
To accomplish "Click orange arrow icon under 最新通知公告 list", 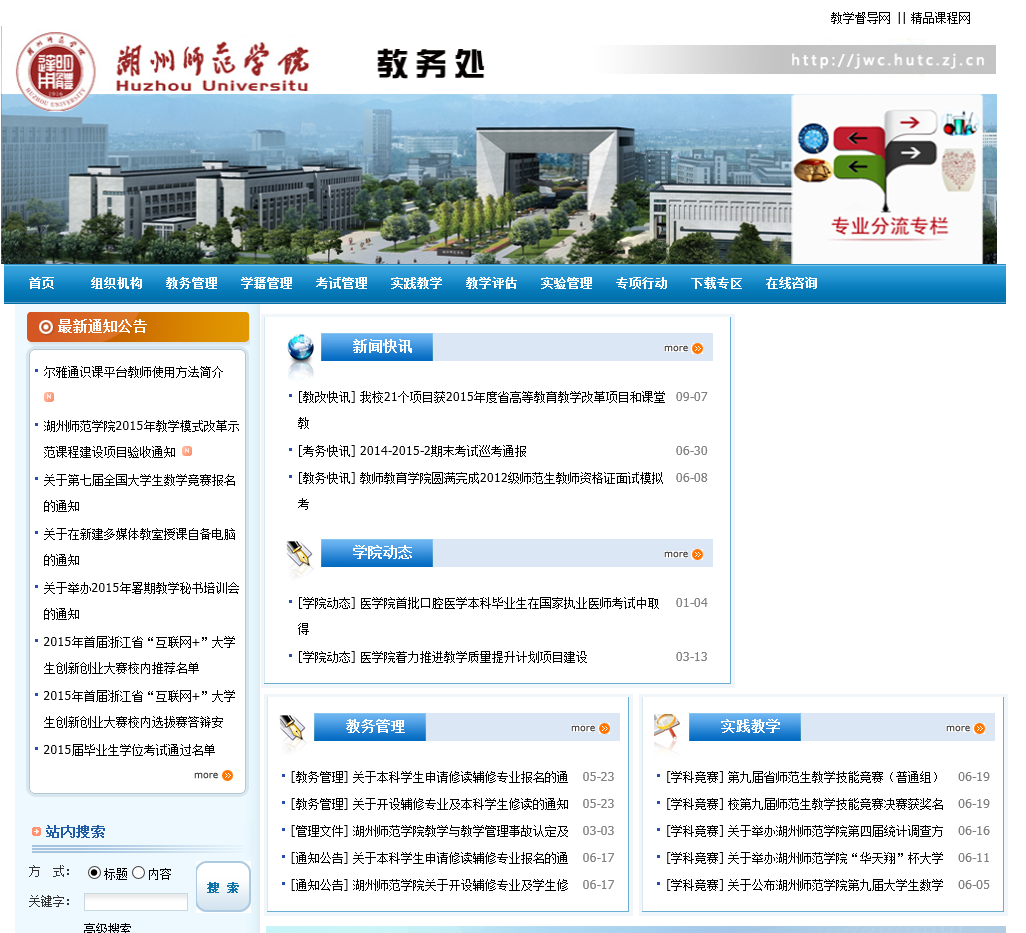I will pyautogui.click(x=228, y=775).
